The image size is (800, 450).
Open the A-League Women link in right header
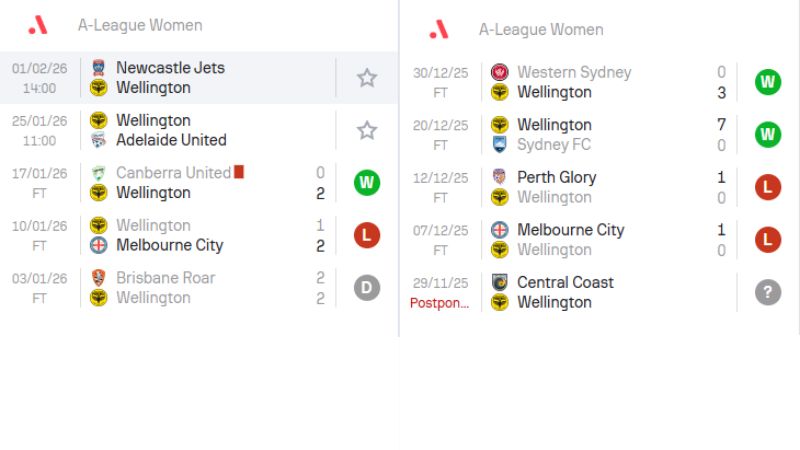541,30
